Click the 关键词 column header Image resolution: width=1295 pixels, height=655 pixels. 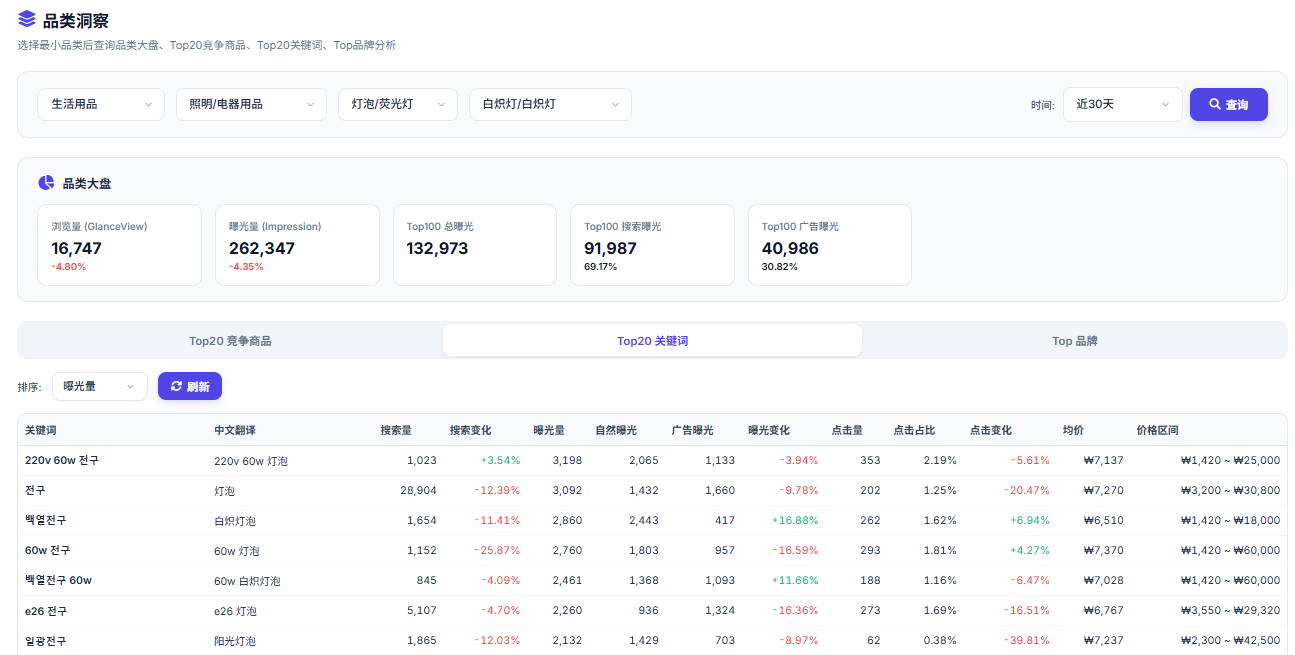[x=41, y=430]
